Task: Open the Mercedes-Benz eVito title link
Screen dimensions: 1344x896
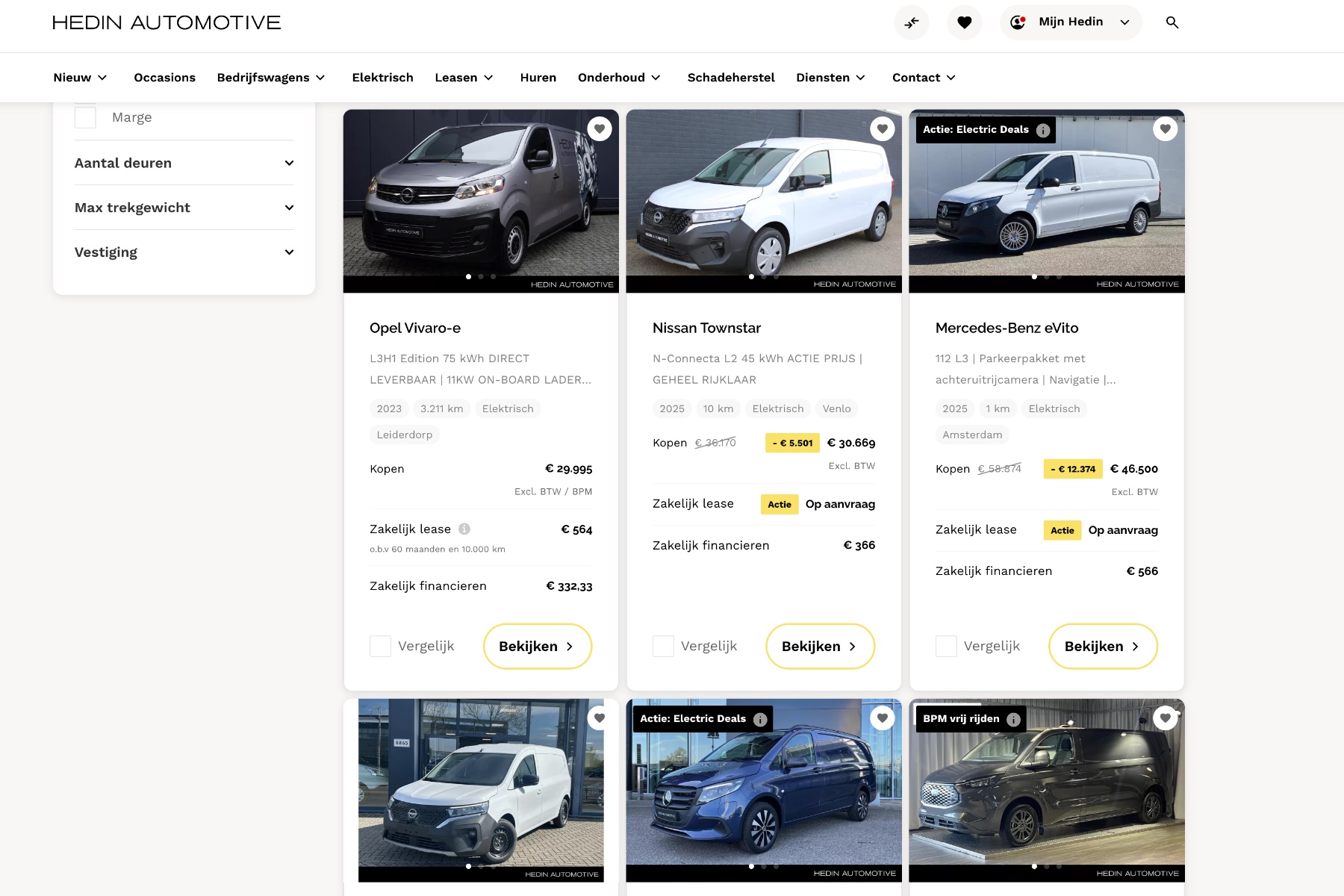Action: click(x=1007, y=328)
